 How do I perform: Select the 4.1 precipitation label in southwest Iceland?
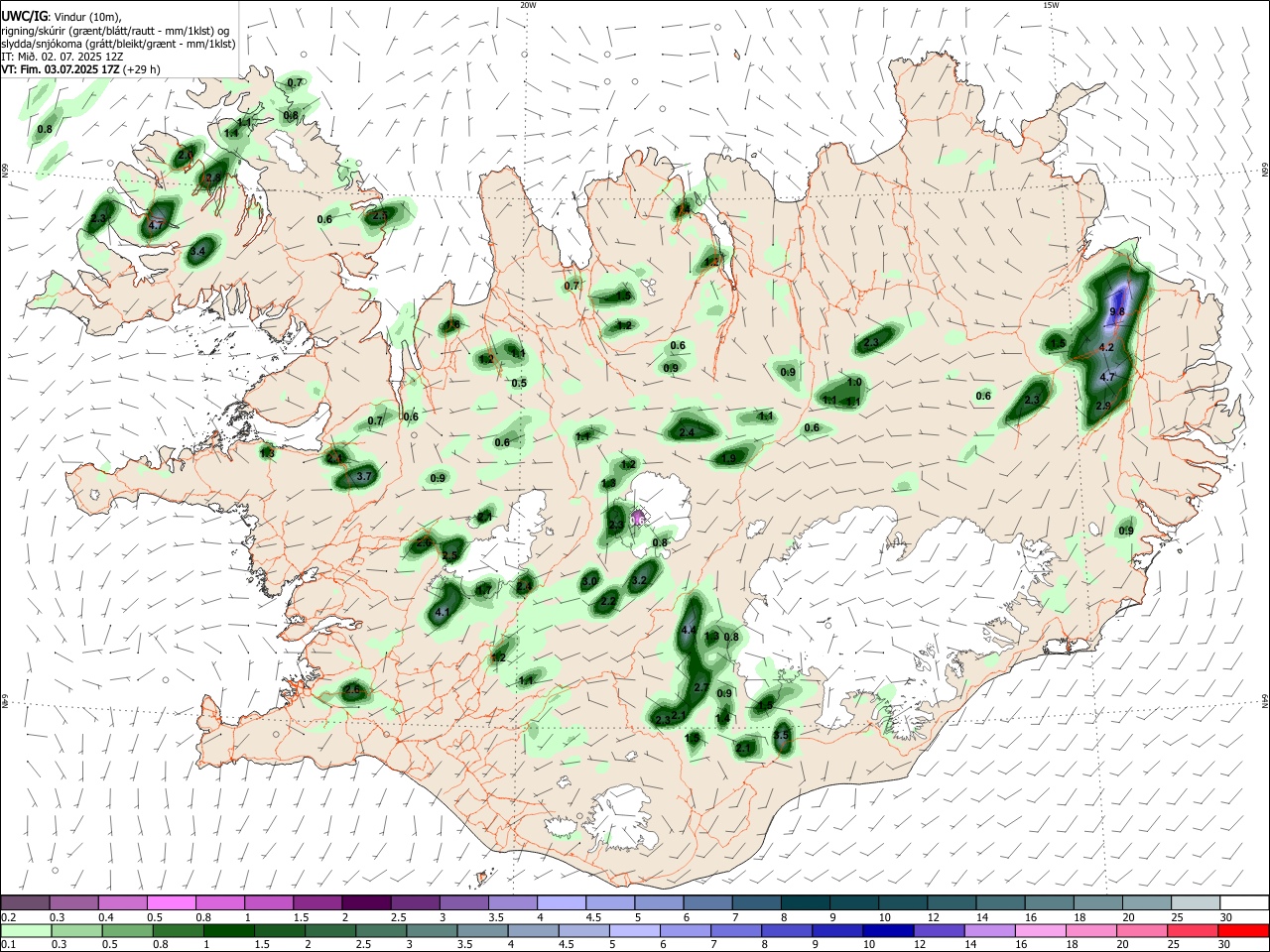coord(444,612)
